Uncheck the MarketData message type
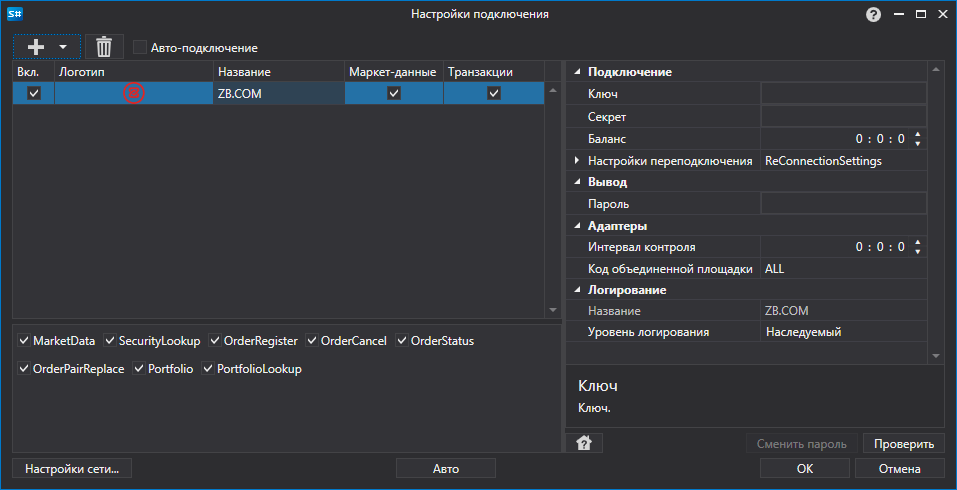957x490 pixels. [24, 341]
